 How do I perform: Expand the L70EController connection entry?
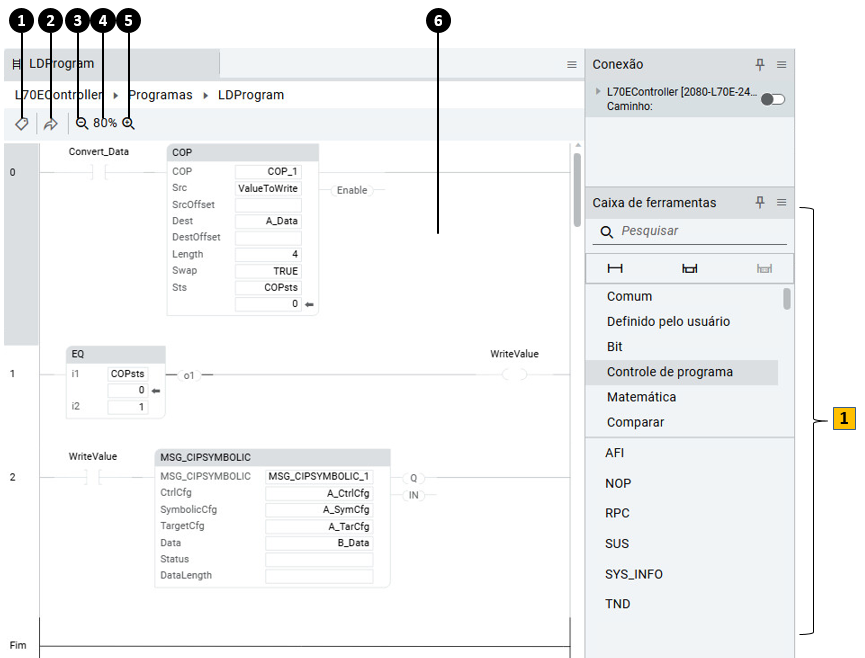point(597,92)
